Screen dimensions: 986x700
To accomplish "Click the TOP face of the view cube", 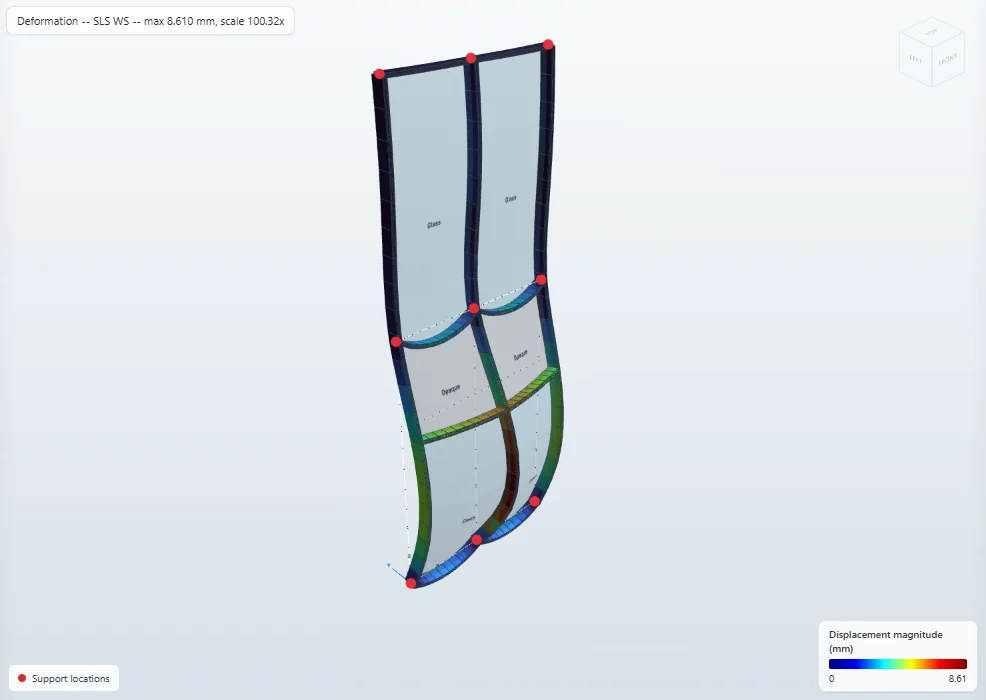I will (x=931, y=31).
